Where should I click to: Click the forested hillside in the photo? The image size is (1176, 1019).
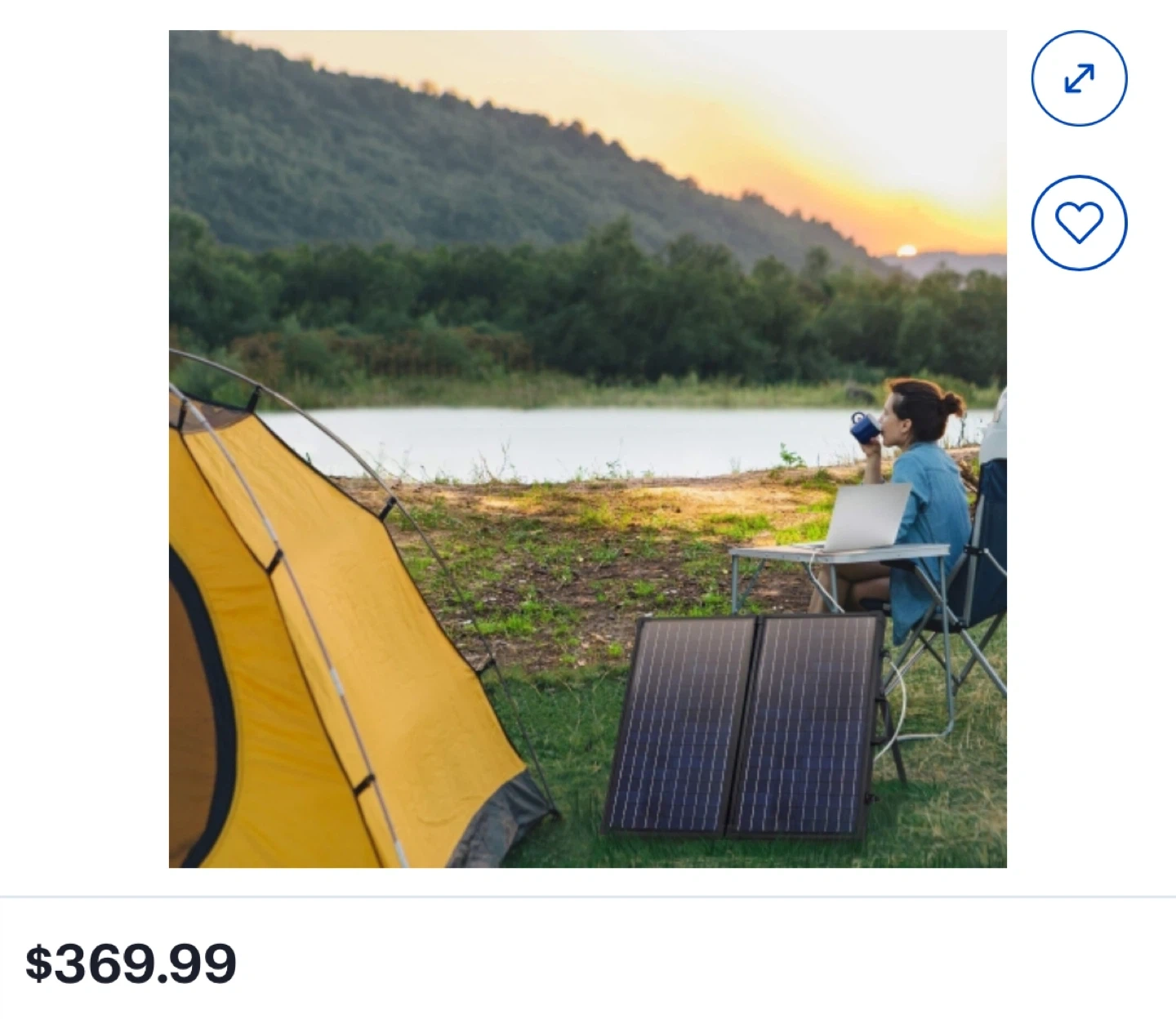367,155
